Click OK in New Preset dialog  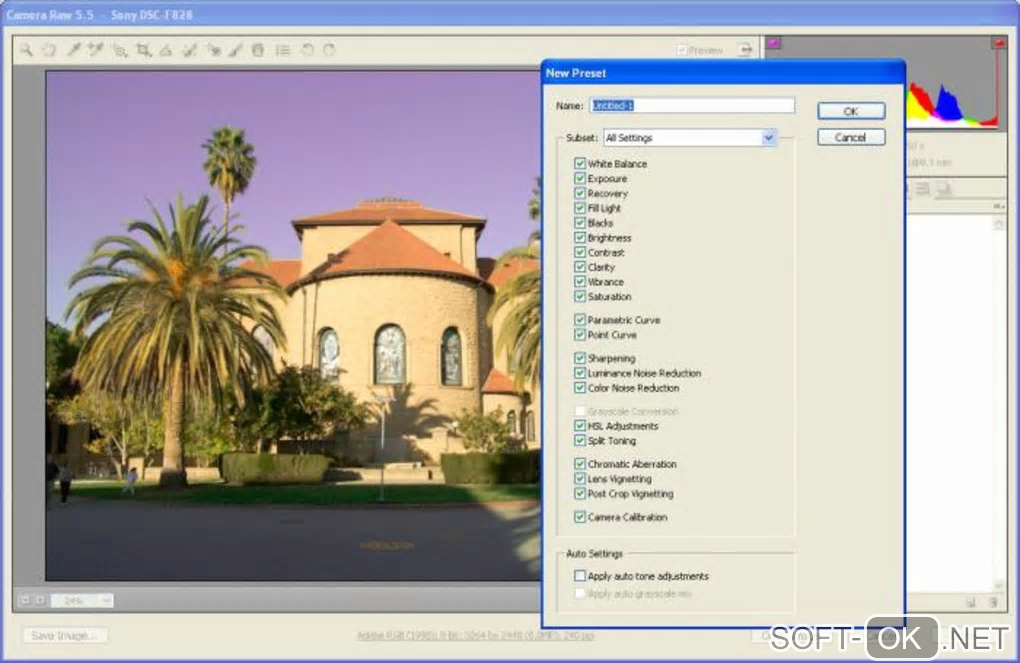[851, 111]
